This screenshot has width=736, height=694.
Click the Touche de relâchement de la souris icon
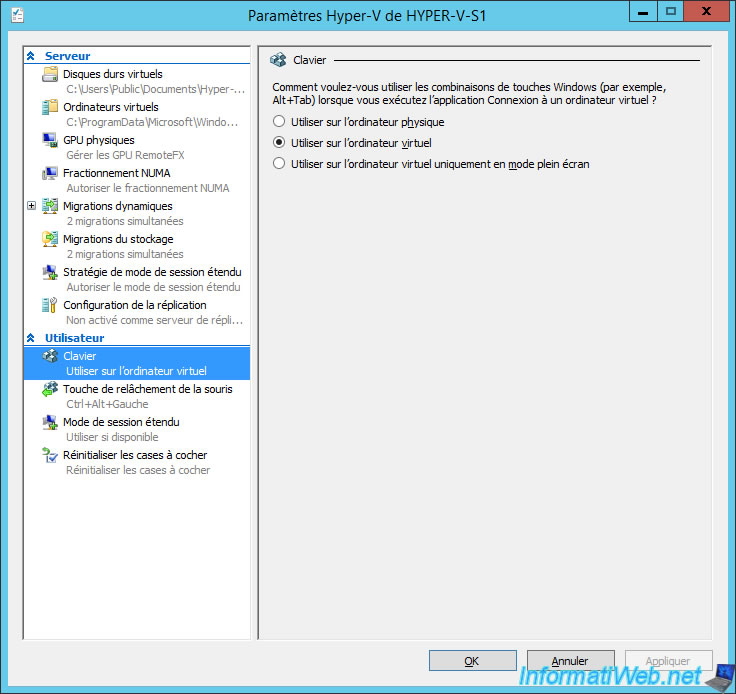coord(50,389)
